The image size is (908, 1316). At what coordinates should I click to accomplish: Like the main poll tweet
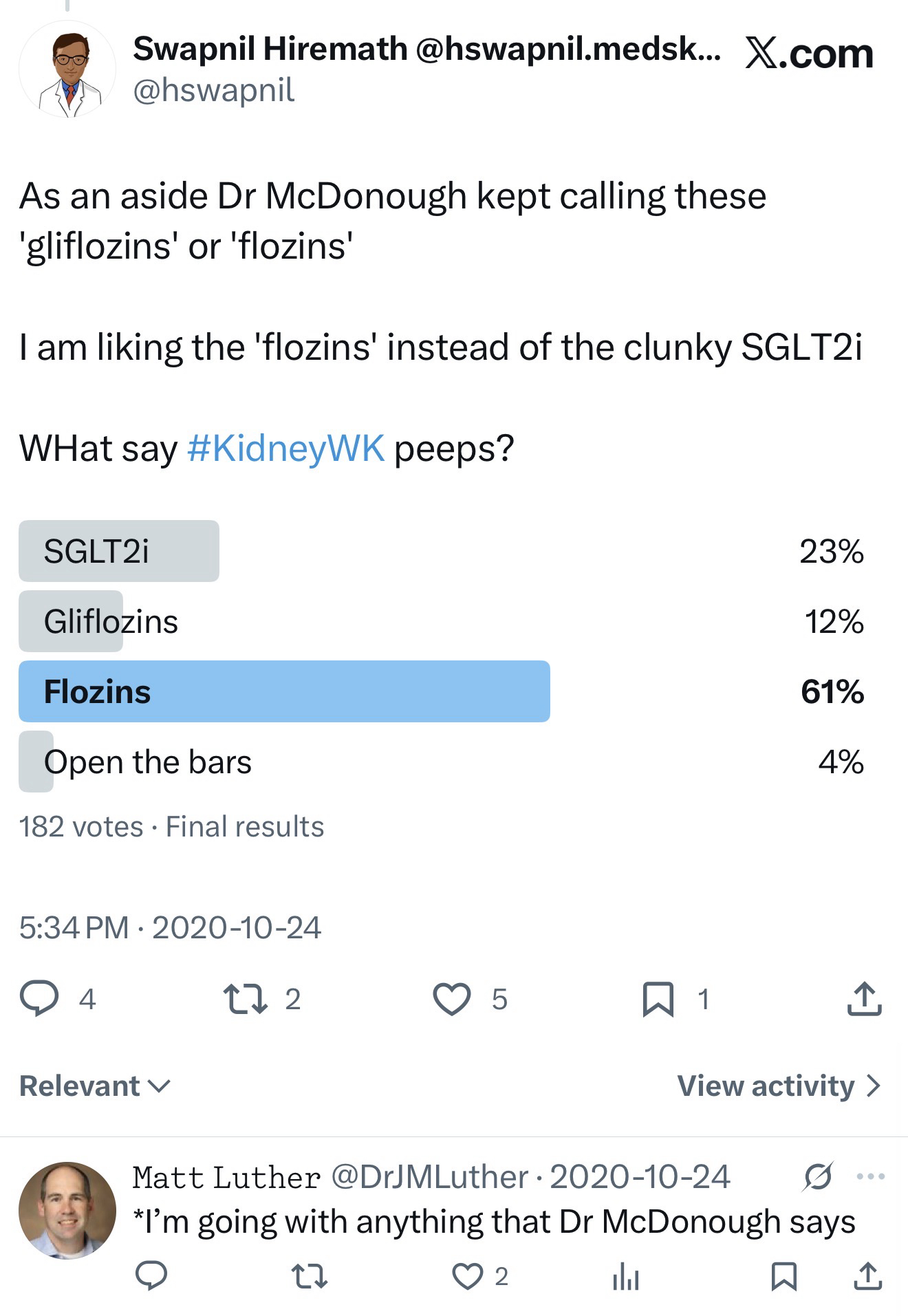click(x=451, y=999)
